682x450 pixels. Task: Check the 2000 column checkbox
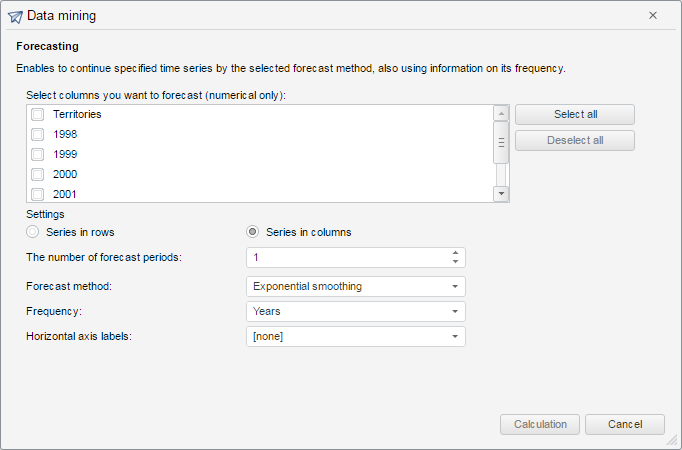tap(37, 175)
